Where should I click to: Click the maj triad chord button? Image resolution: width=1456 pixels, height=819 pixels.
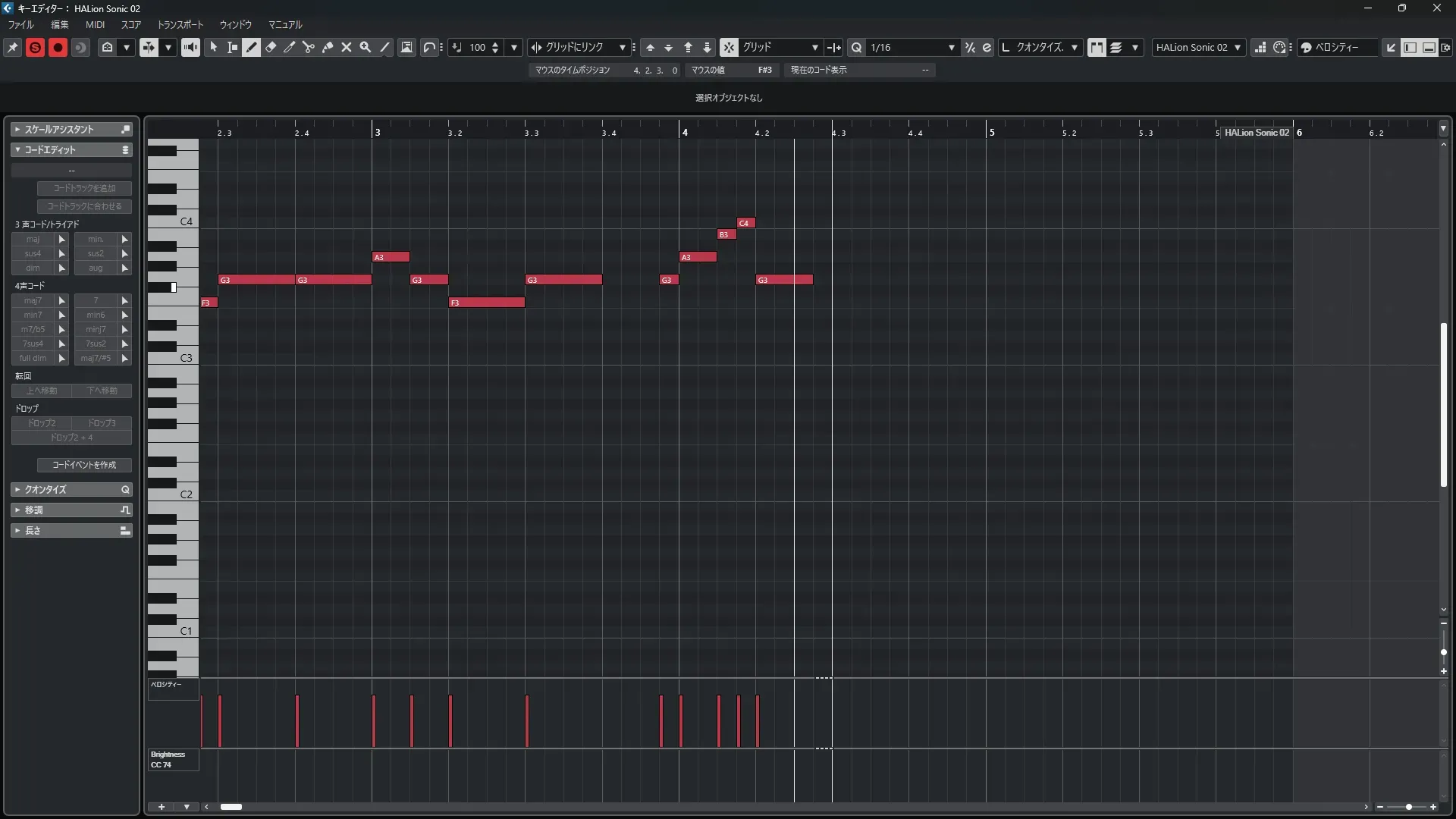[33, 239]
